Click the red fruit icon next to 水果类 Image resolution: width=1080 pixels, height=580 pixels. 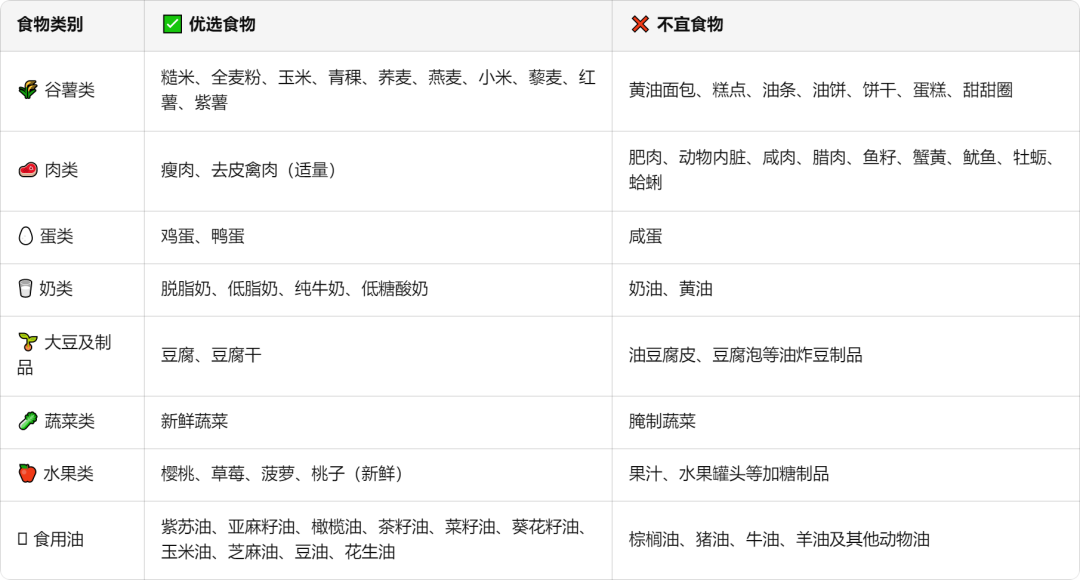[x=27, y=473]
